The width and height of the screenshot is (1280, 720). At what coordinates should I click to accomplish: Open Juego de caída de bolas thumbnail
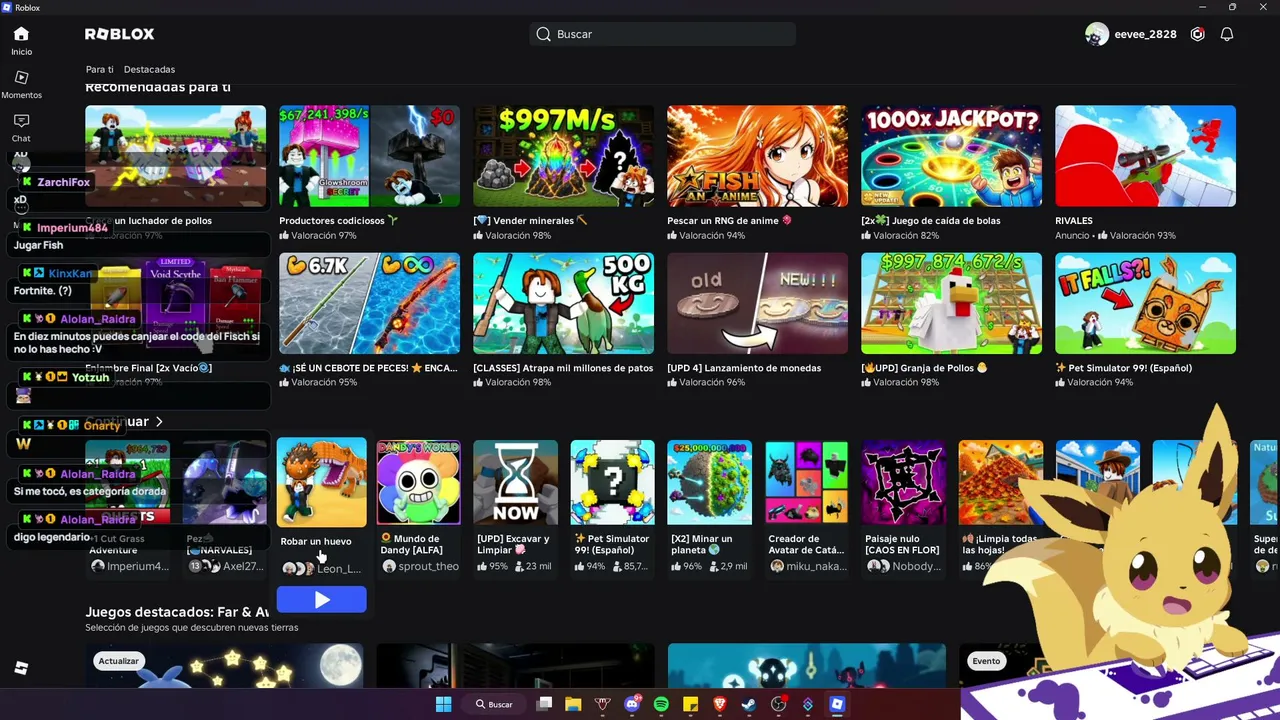(x=951, y=156)
